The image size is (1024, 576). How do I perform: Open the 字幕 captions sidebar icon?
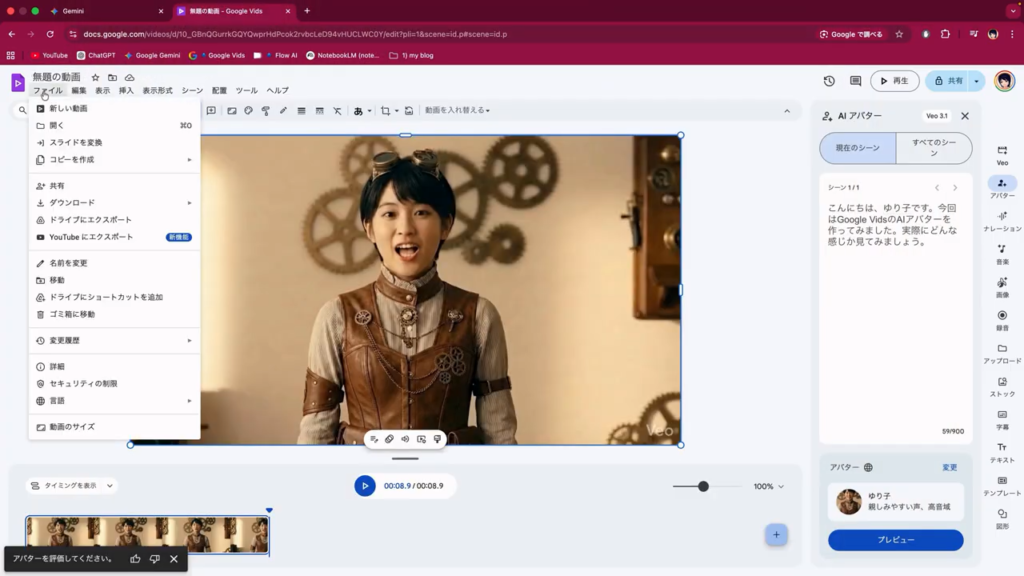pyautogui.click(x=1002, y=418)
